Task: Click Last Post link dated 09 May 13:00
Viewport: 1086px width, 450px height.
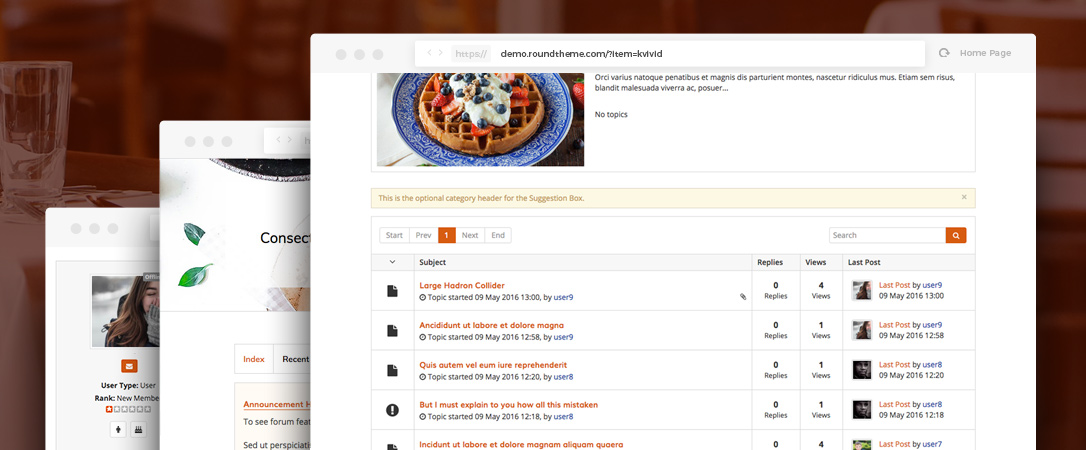Action: 894,285
